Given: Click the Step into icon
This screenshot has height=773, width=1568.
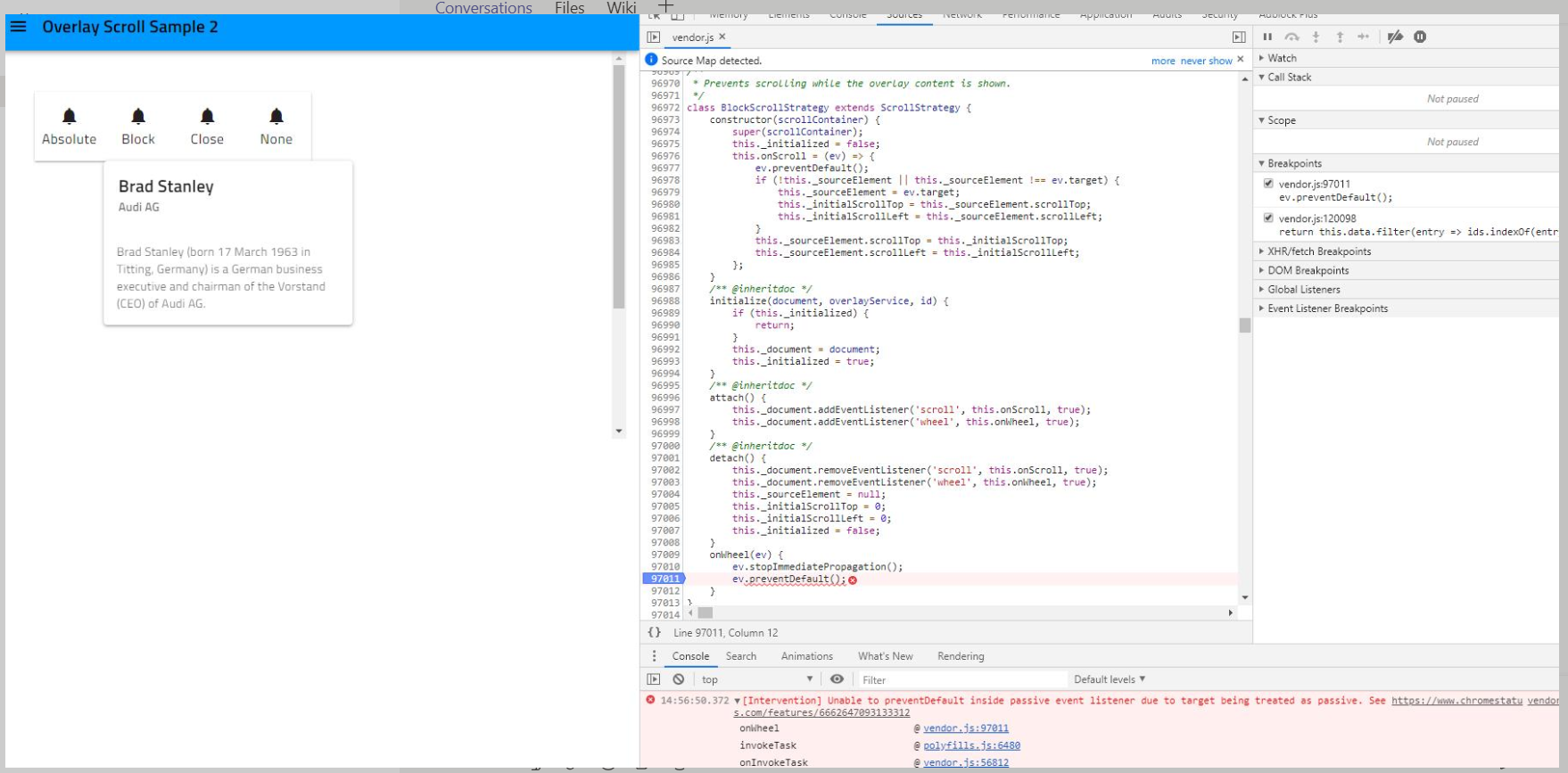Looking at the screenshot, I should [x=1316, y=37].
